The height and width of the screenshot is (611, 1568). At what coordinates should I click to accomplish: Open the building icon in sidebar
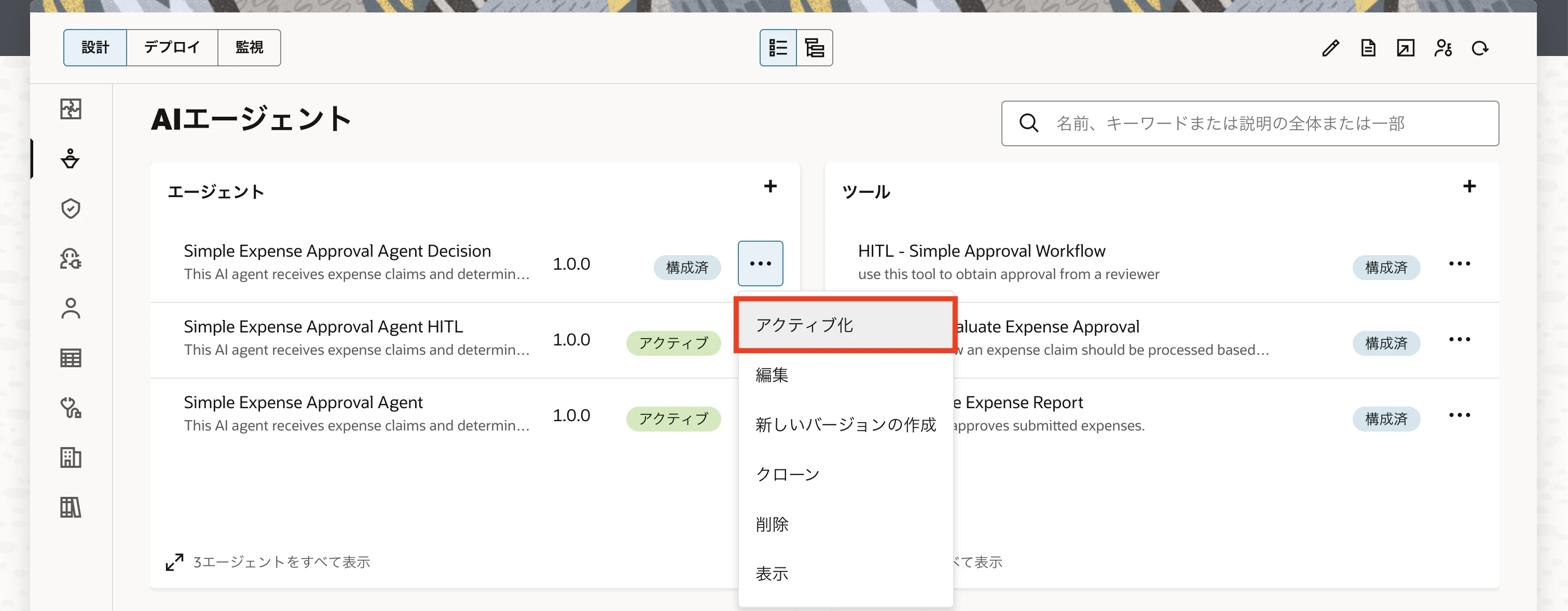point(71,457)
